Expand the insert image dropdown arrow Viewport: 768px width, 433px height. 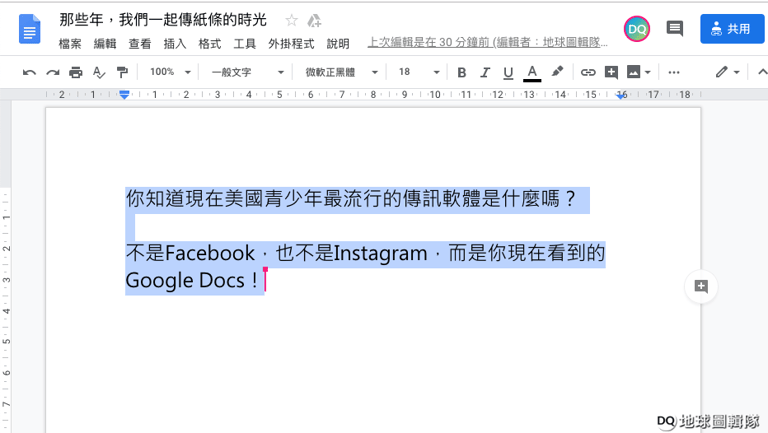[648, 72]
